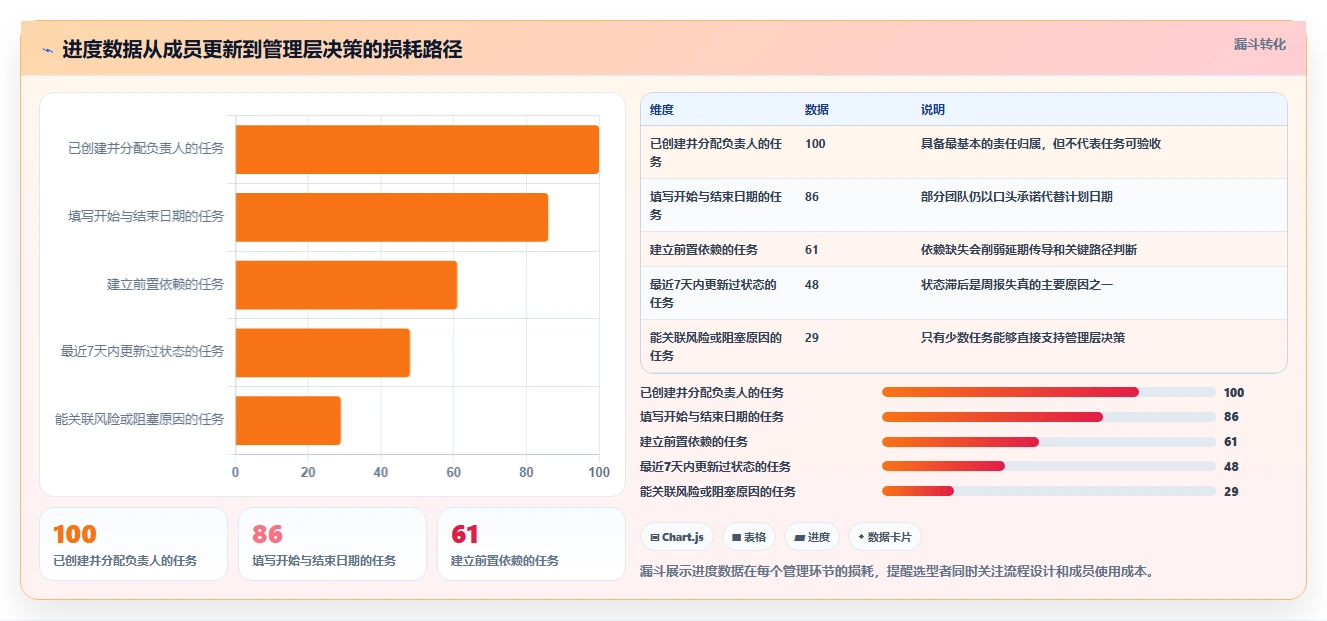This screenshot has height=621, width=1327.
Task: Select the 表格 chip
Action: click(749, 537)
